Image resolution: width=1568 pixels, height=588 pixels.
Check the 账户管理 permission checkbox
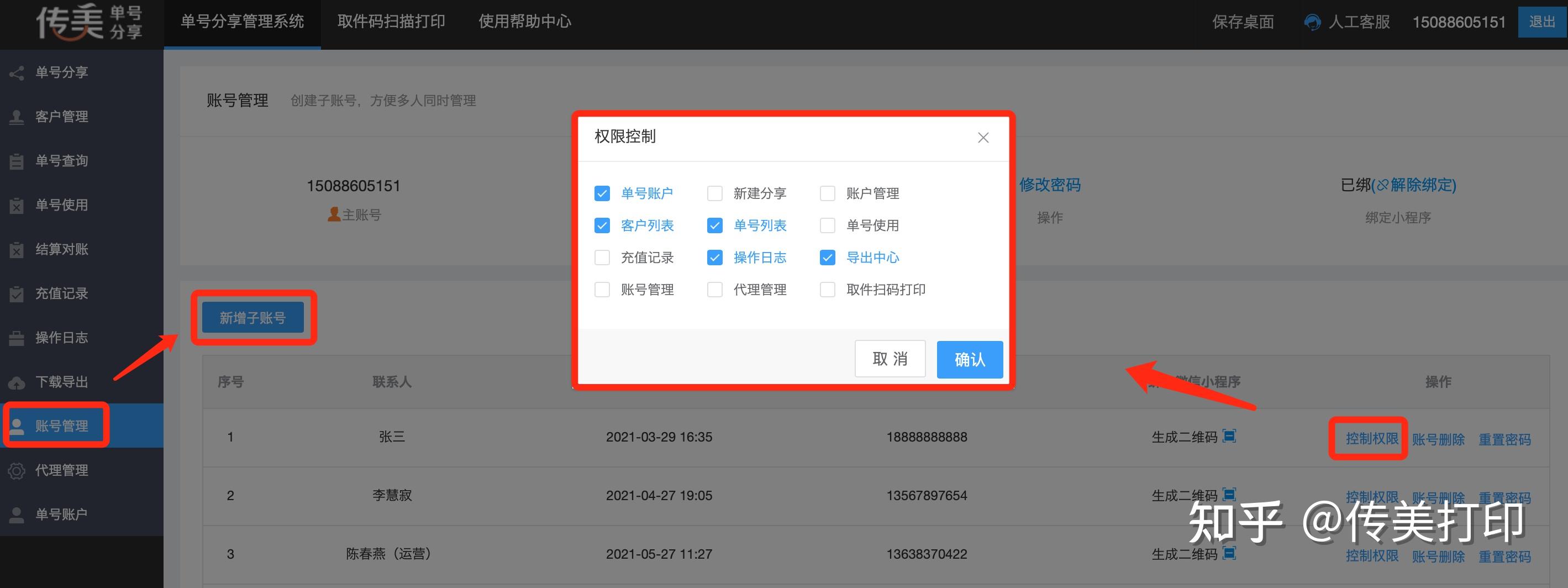tap(827, 193)
